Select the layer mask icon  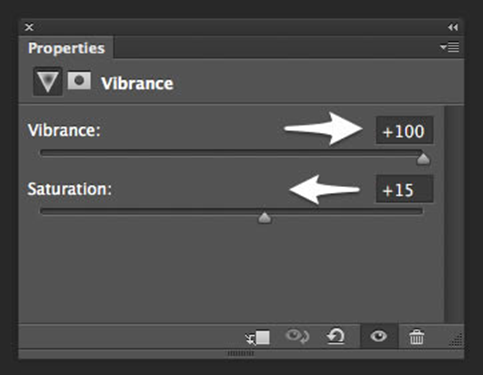(x=79, y=81)
